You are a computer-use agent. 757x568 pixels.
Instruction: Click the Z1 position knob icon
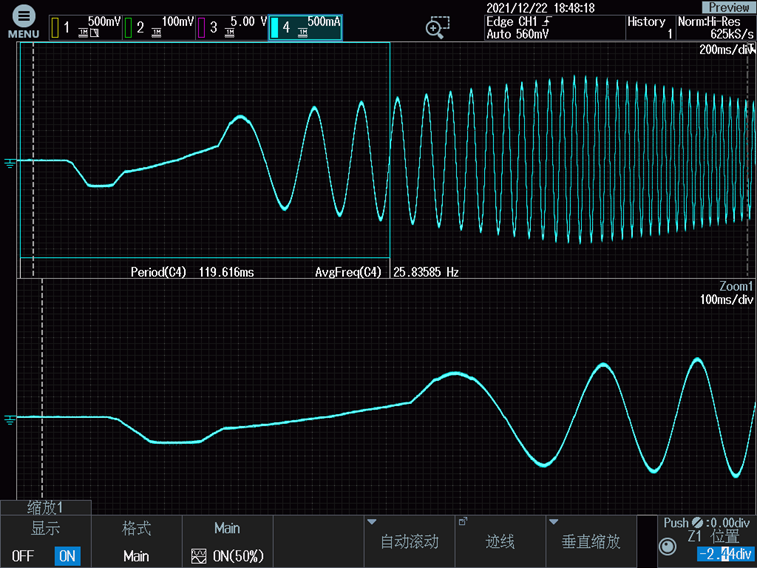pyautogui.click(x=668, y=547)
